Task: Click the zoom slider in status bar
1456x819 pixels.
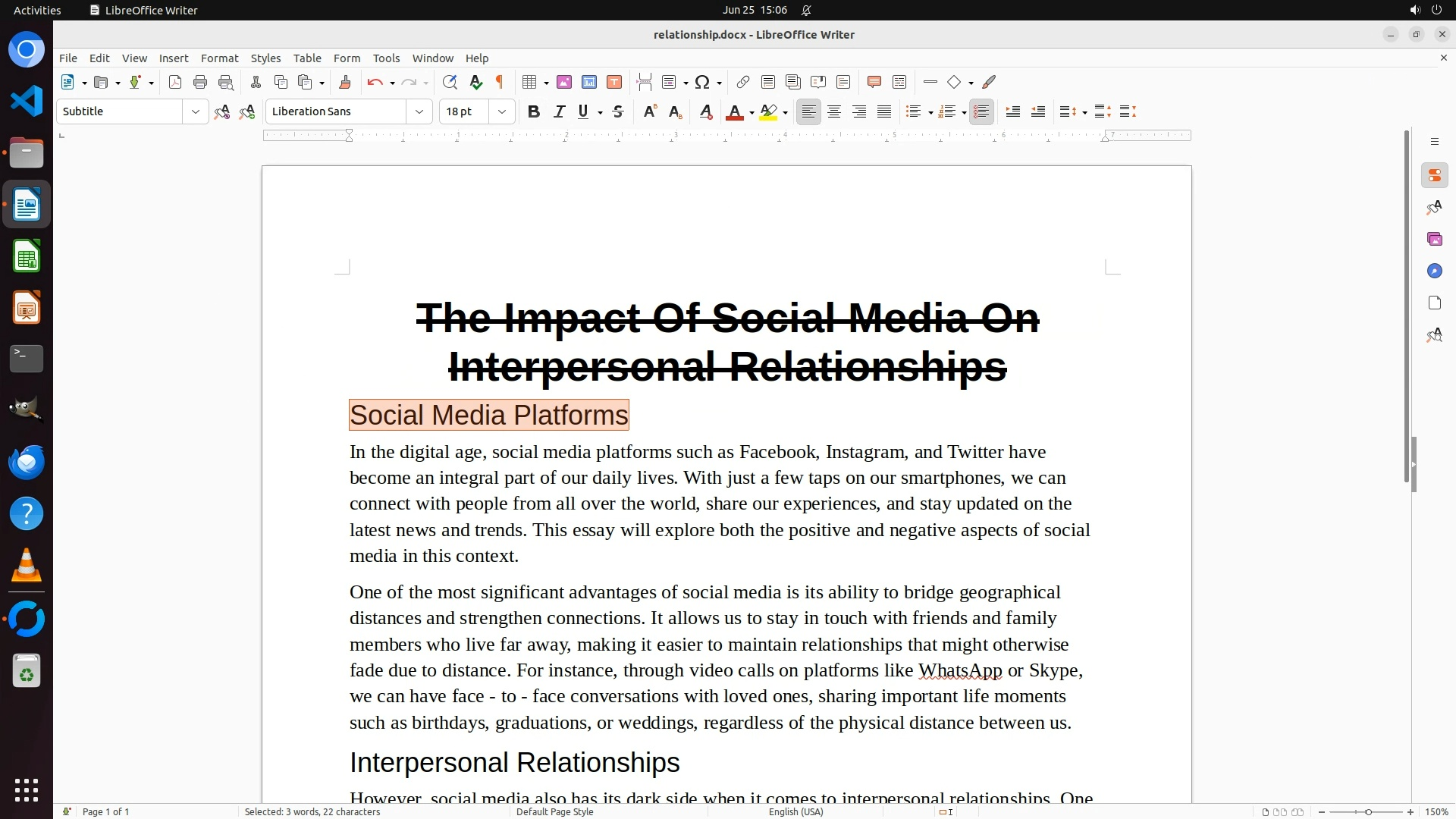Action: point(1368,812)
